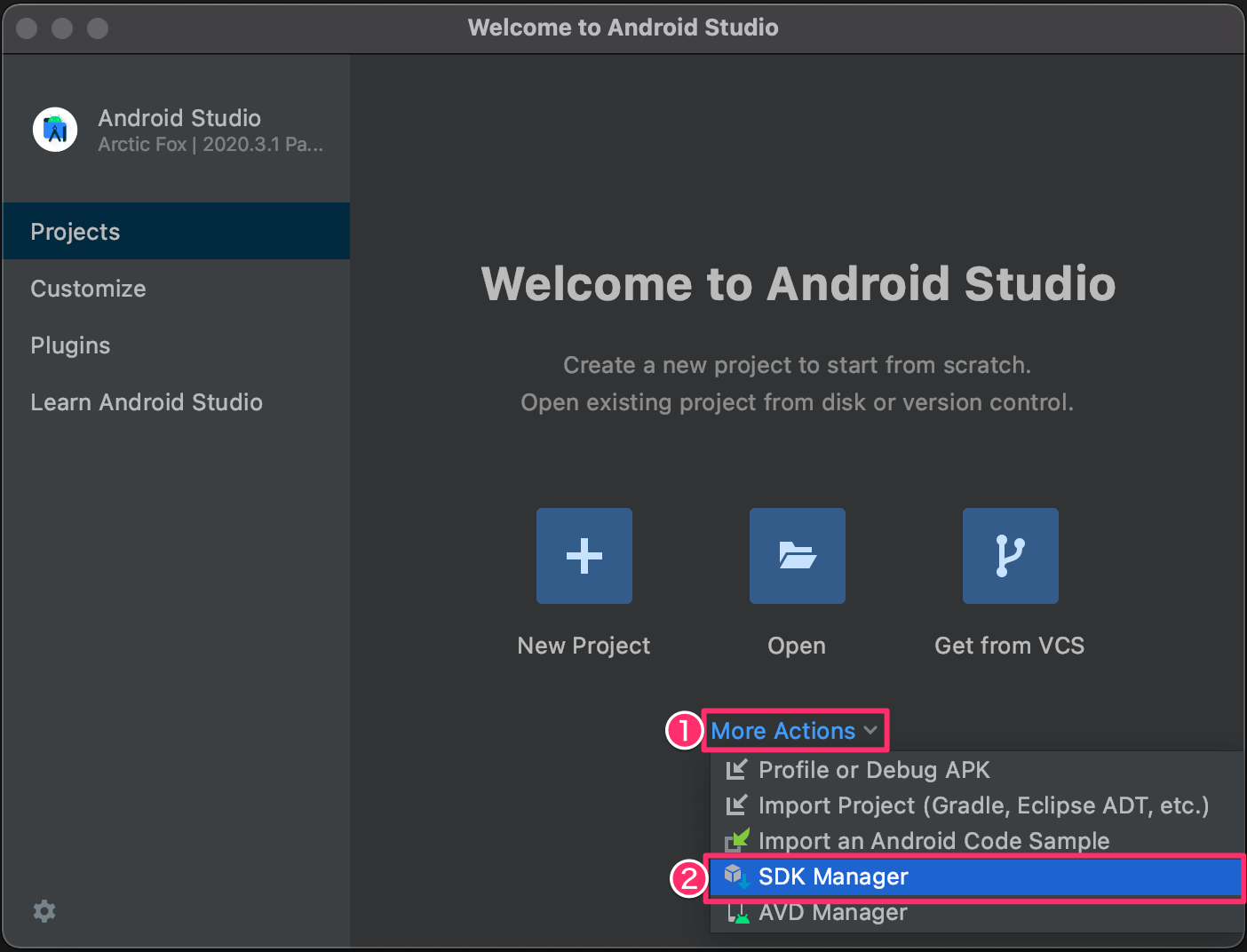
Task: Select Import Project (Gradle, Eclipse ADT) label
Action: (984, 805)
